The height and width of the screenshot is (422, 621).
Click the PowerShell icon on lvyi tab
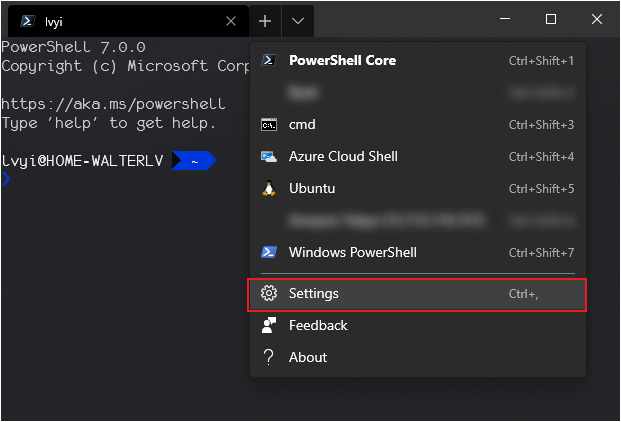pos(28,21)
